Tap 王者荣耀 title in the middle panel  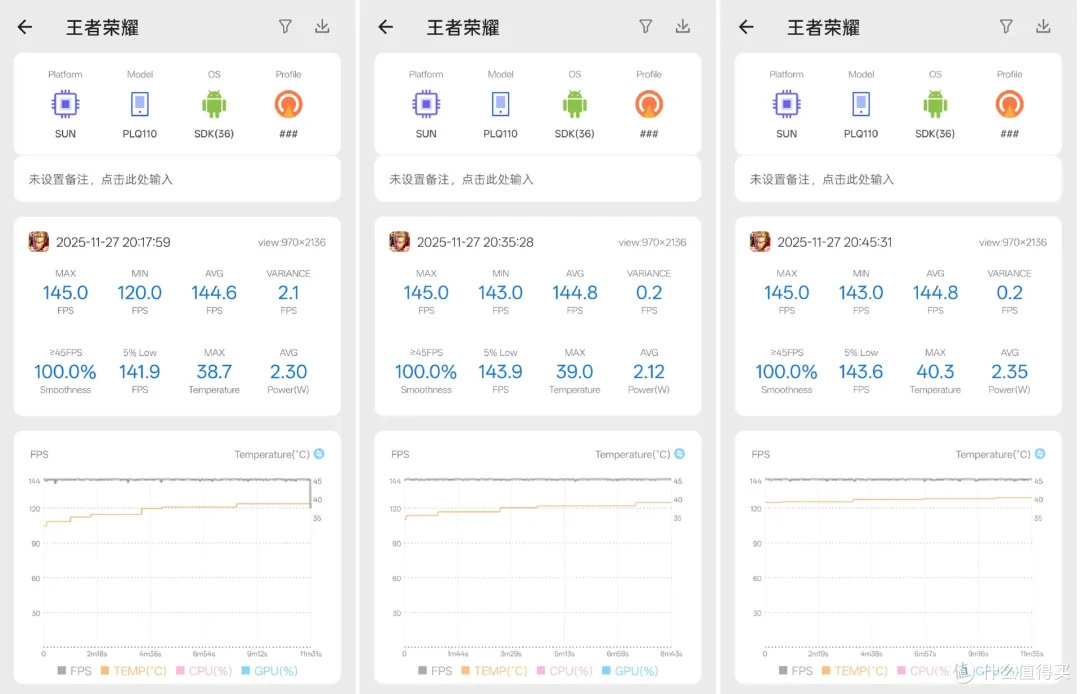coord(464,28)
